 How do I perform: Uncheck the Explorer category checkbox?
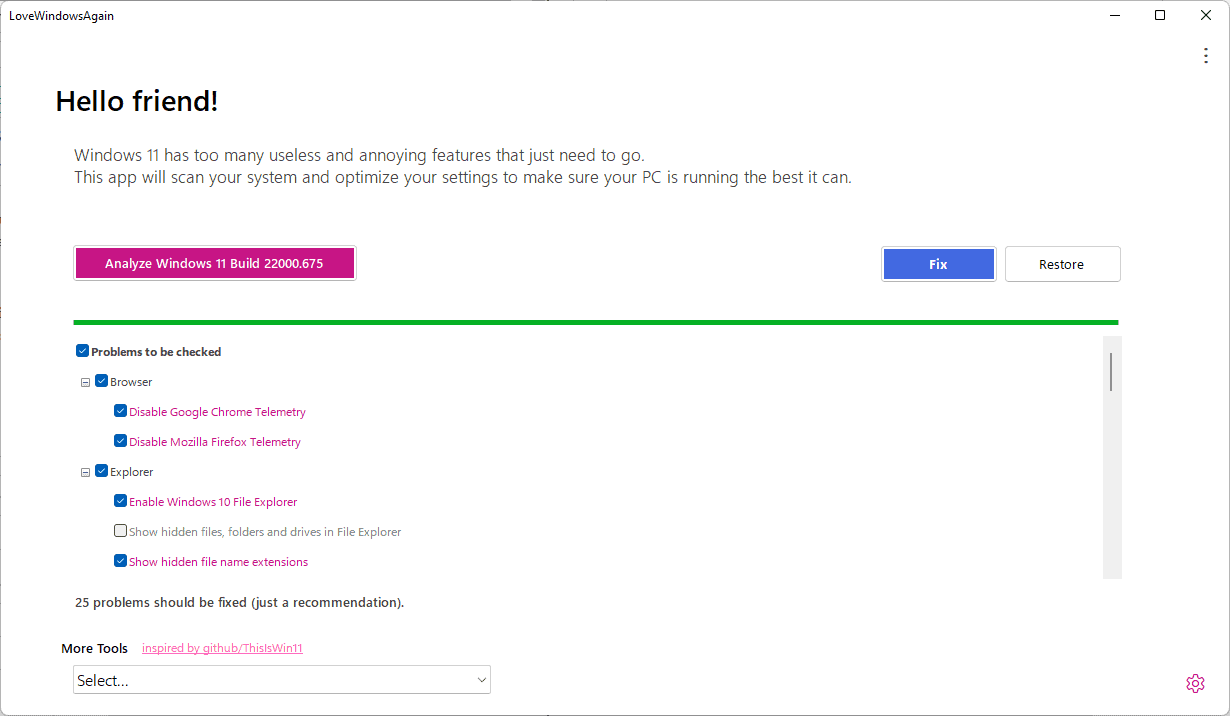click(101, 471)
